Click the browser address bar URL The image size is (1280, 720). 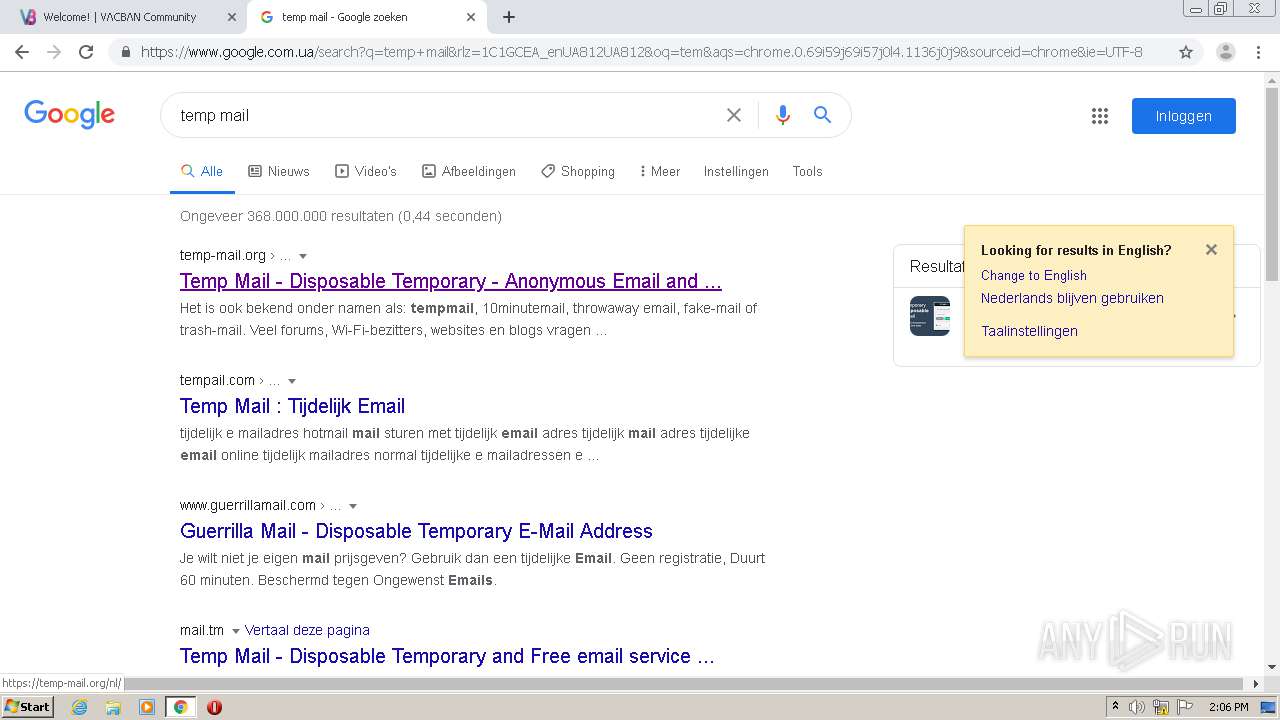[x=641, y=52]
